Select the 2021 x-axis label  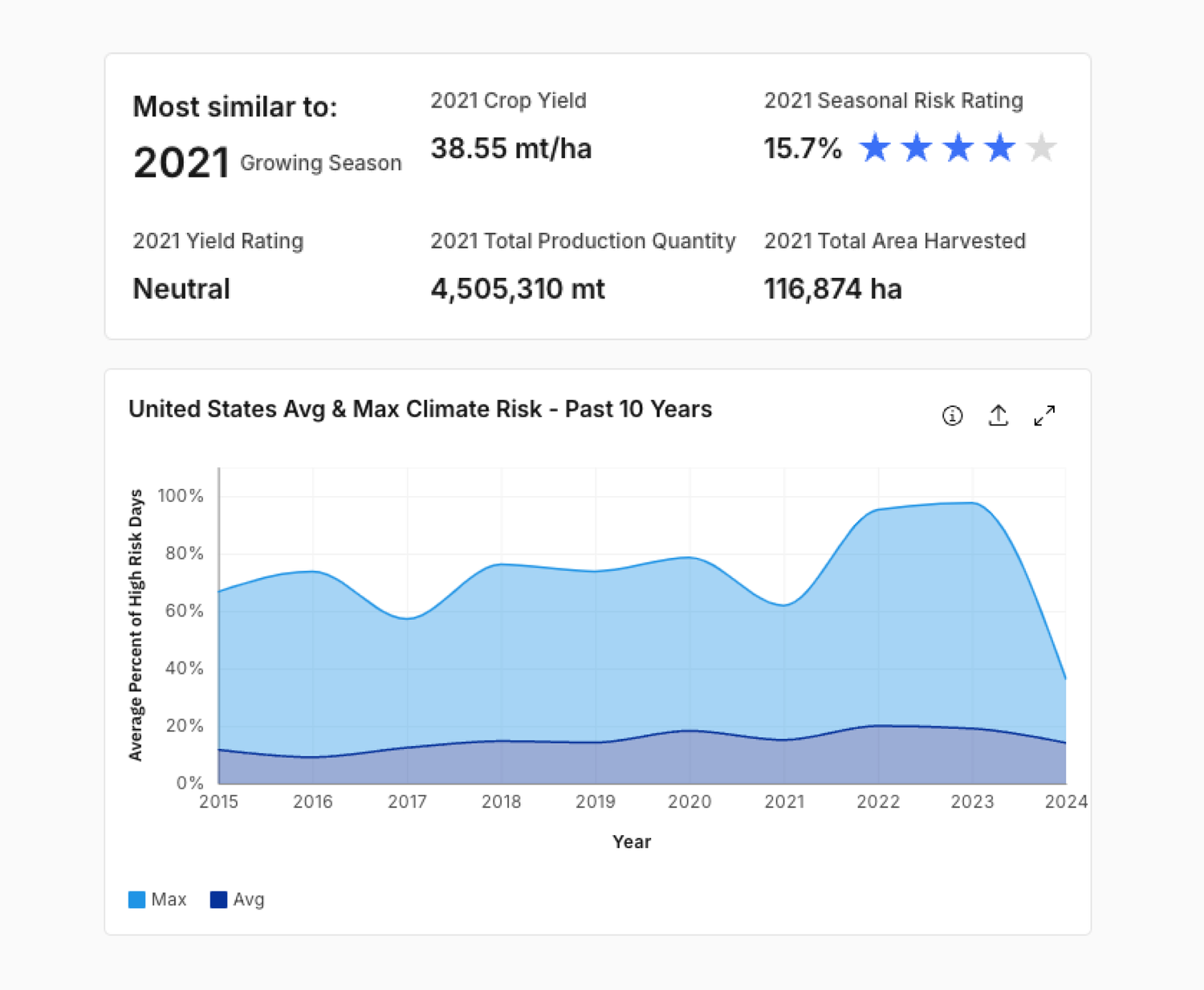(784, 801)
